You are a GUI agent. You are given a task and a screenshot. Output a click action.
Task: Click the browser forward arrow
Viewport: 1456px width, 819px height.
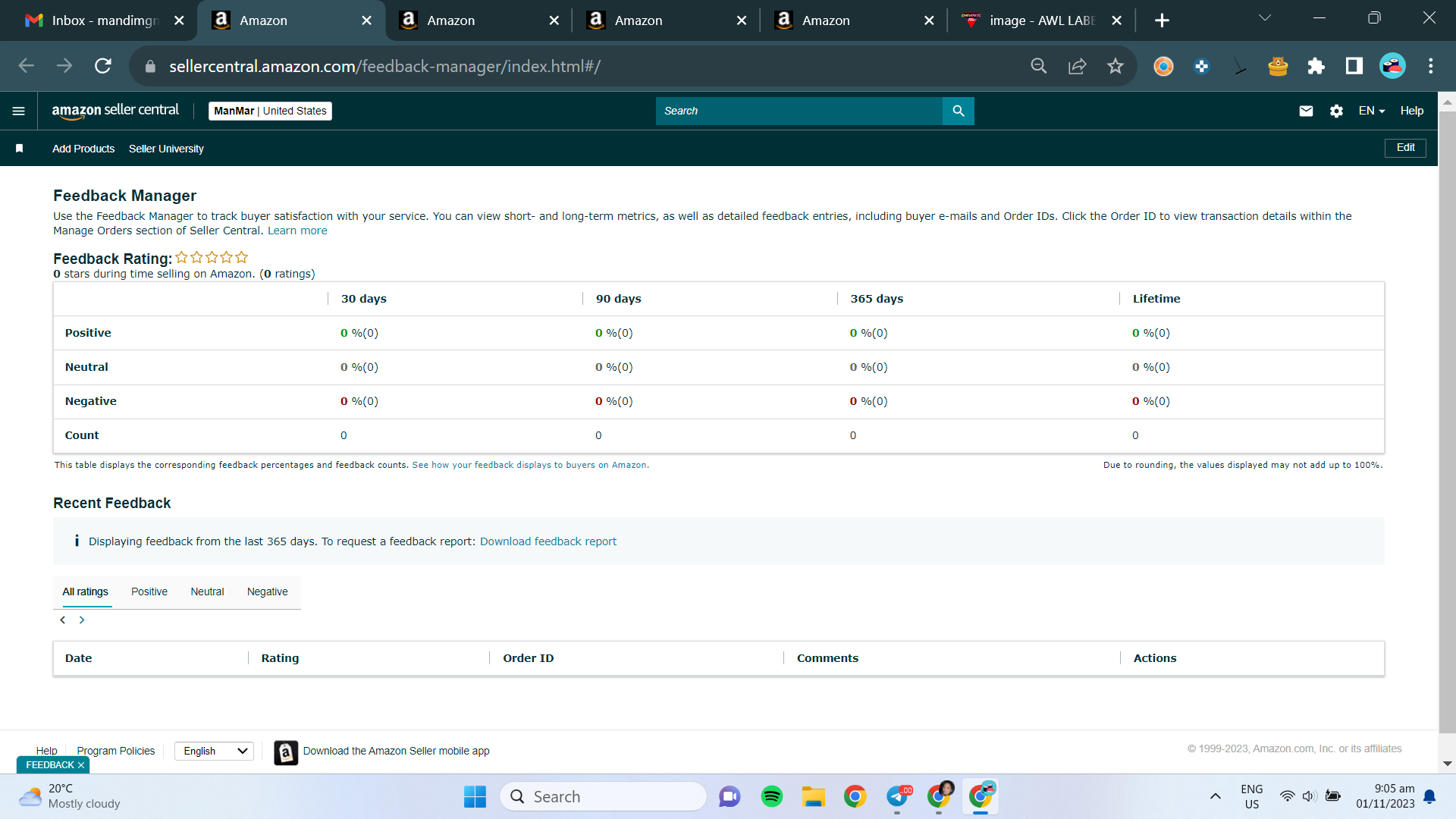[x=64, y=66]
